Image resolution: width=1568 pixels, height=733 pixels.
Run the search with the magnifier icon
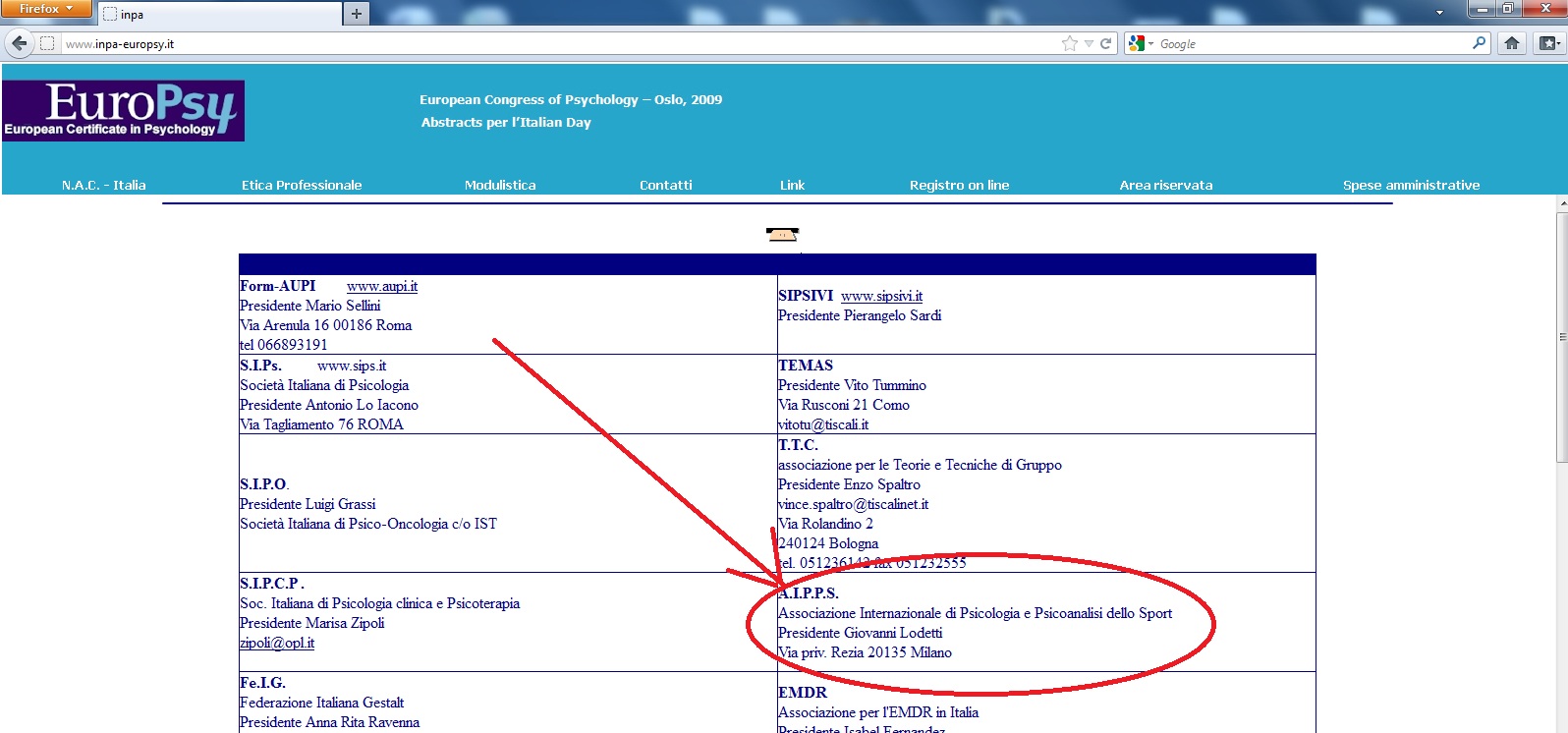click(1480, 43)
